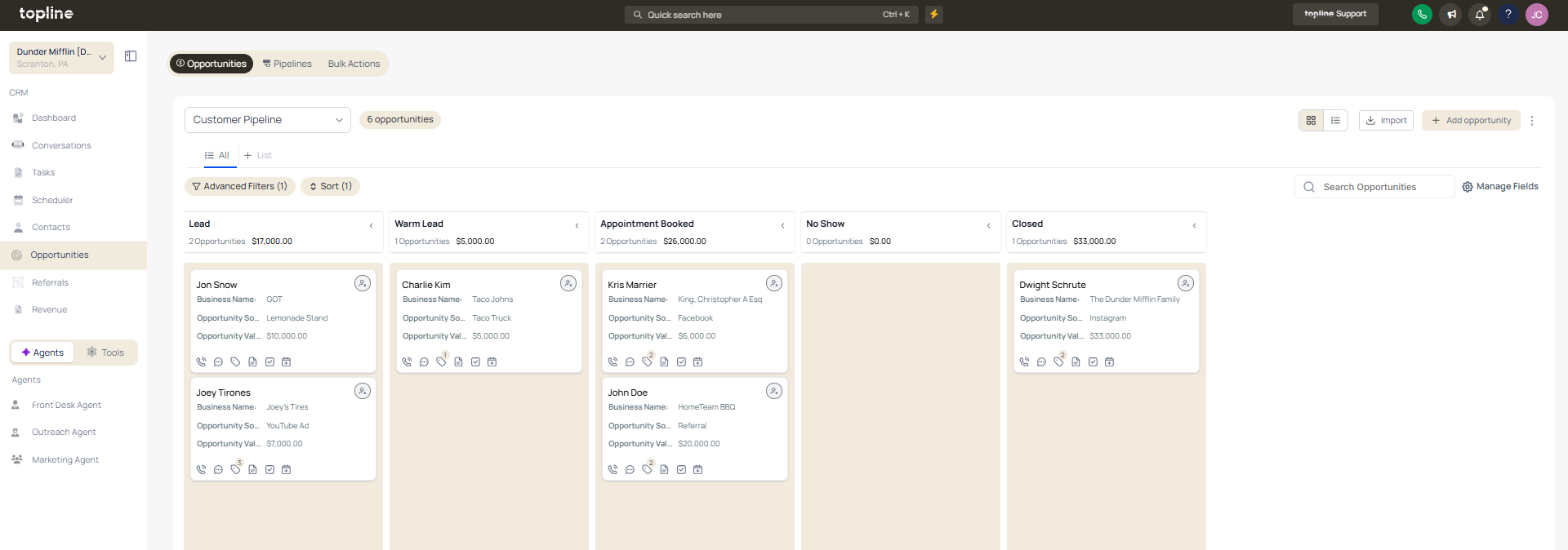Click the tag icon on Charlie Kim card
Screen dimensions: 1568x550
point(441,361)
